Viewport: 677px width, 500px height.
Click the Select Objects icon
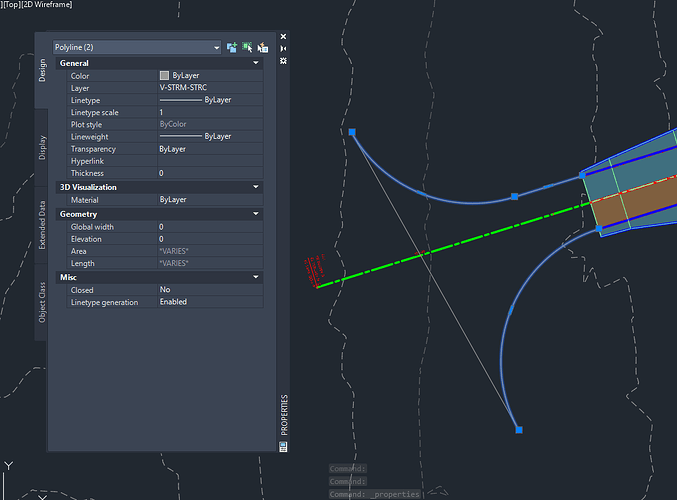coord(247,47)
